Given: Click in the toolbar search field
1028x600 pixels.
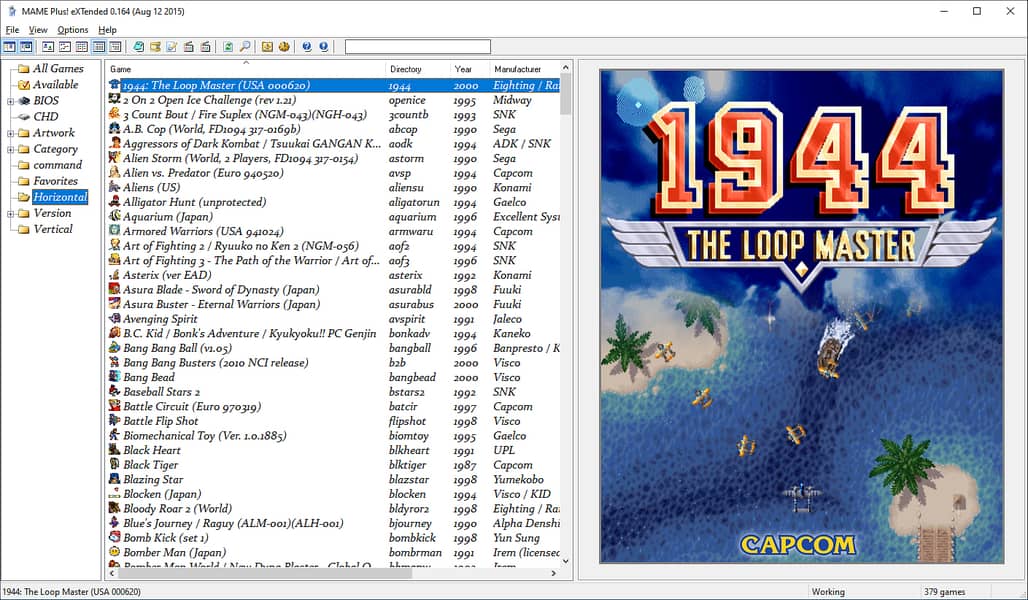Looking at the screenshot, I should 418,47.
